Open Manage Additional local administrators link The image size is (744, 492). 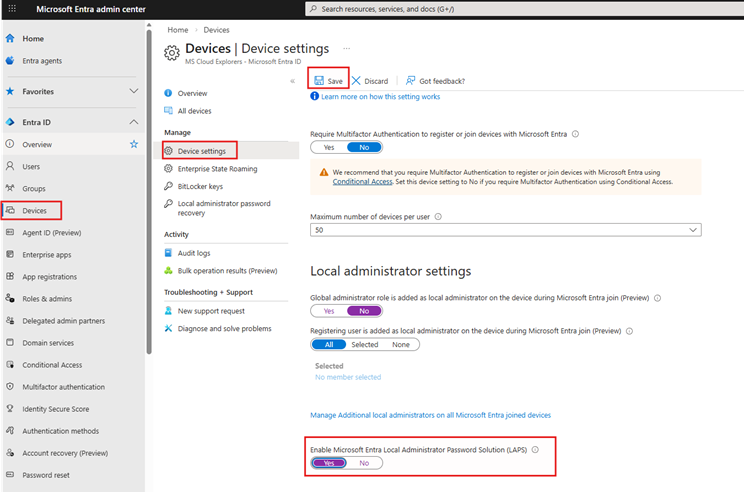pyautogui.click(x=430, y=415)
